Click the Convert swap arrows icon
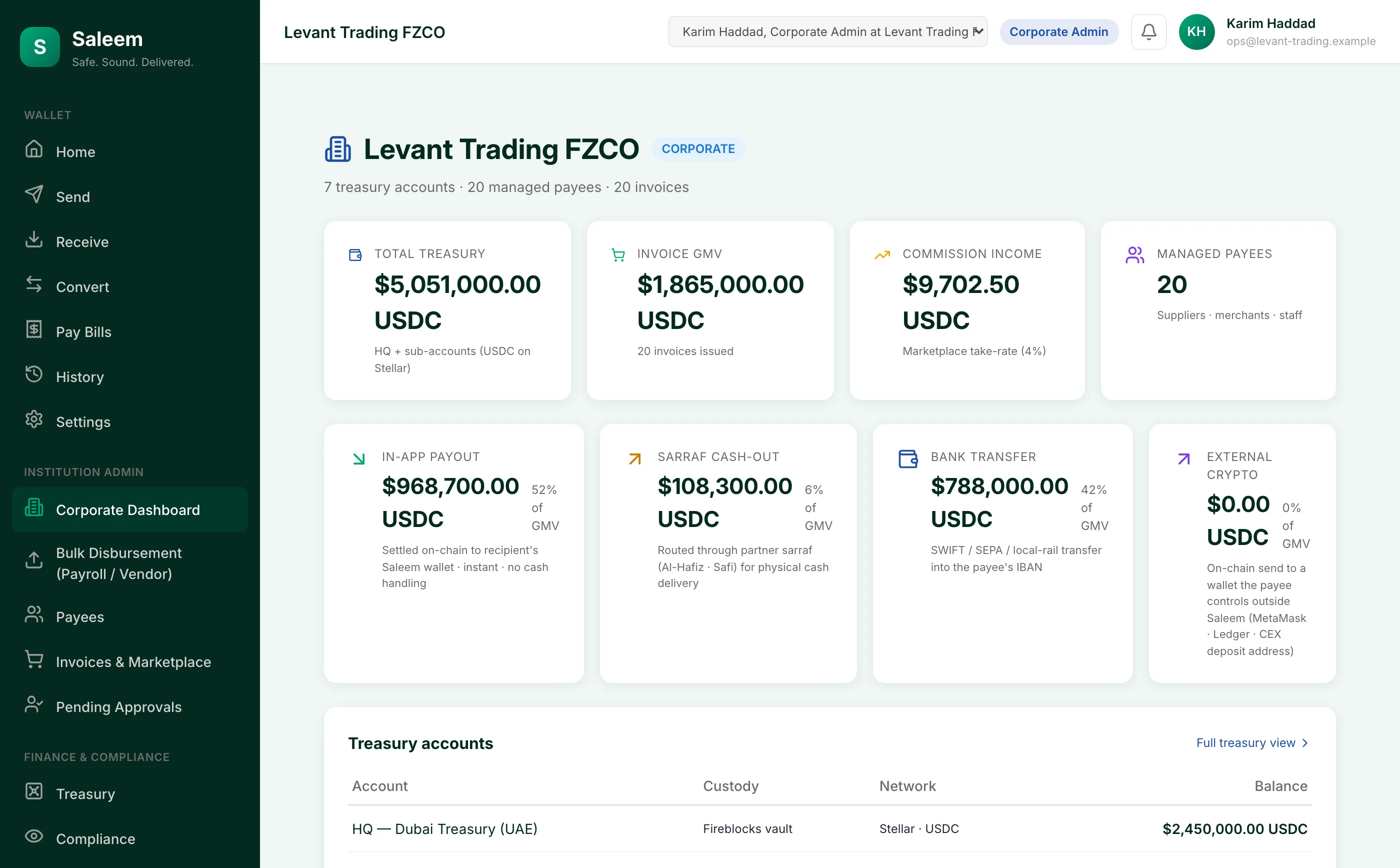Viewport: 1400px width, 868px height. pyautogui.click(x=34, y=284)
